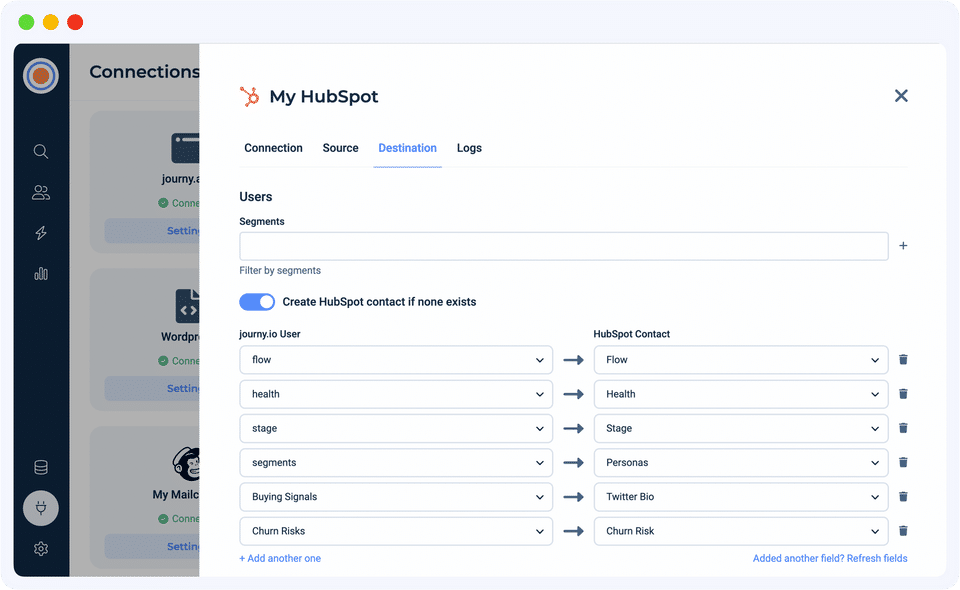Screen dimensions: 960x590
Task: Open the bar chart sidebar icon
Action: tap(41, 274)
